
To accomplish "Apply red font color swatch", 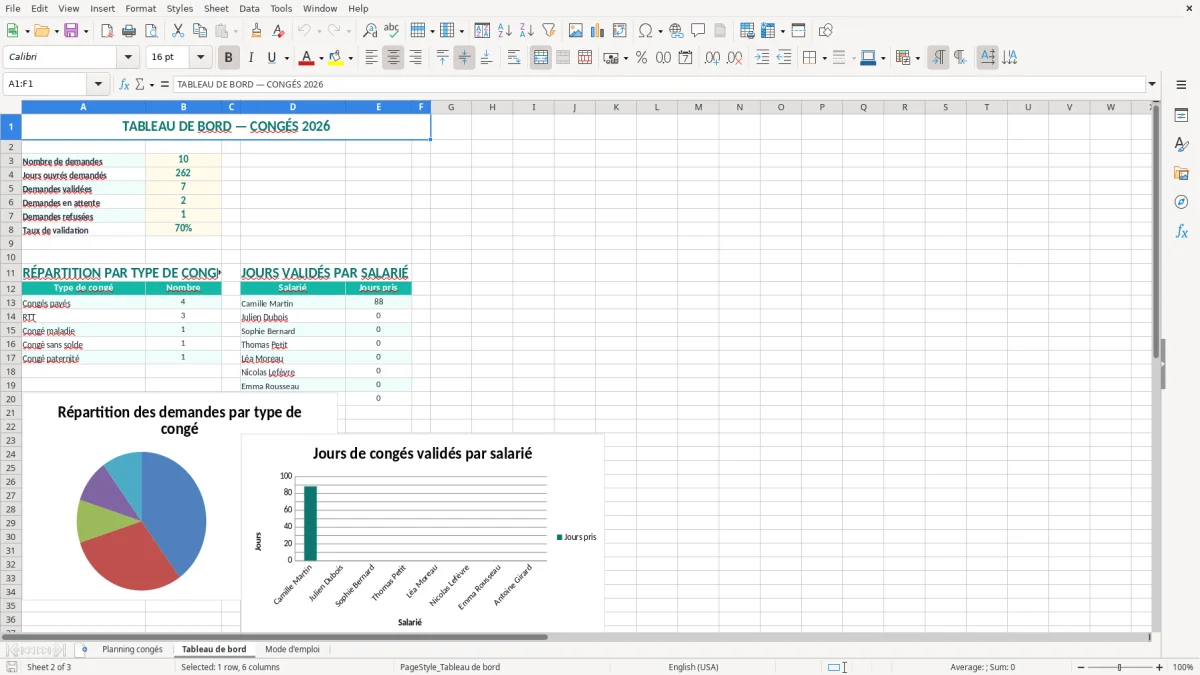I will [x=307, y=58].
